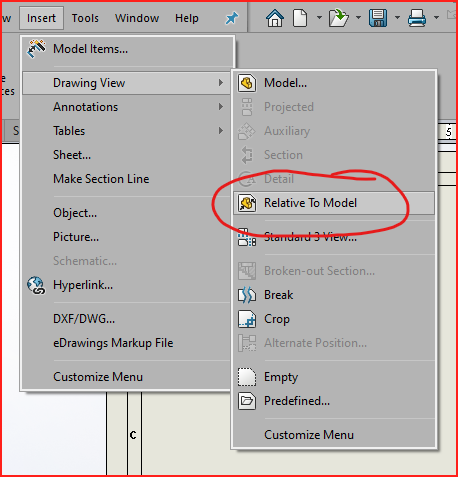The width and height of the screenshot is (458, 477).
Task: Open dropdown arrow next to New icon
Action: pos(319,18)
